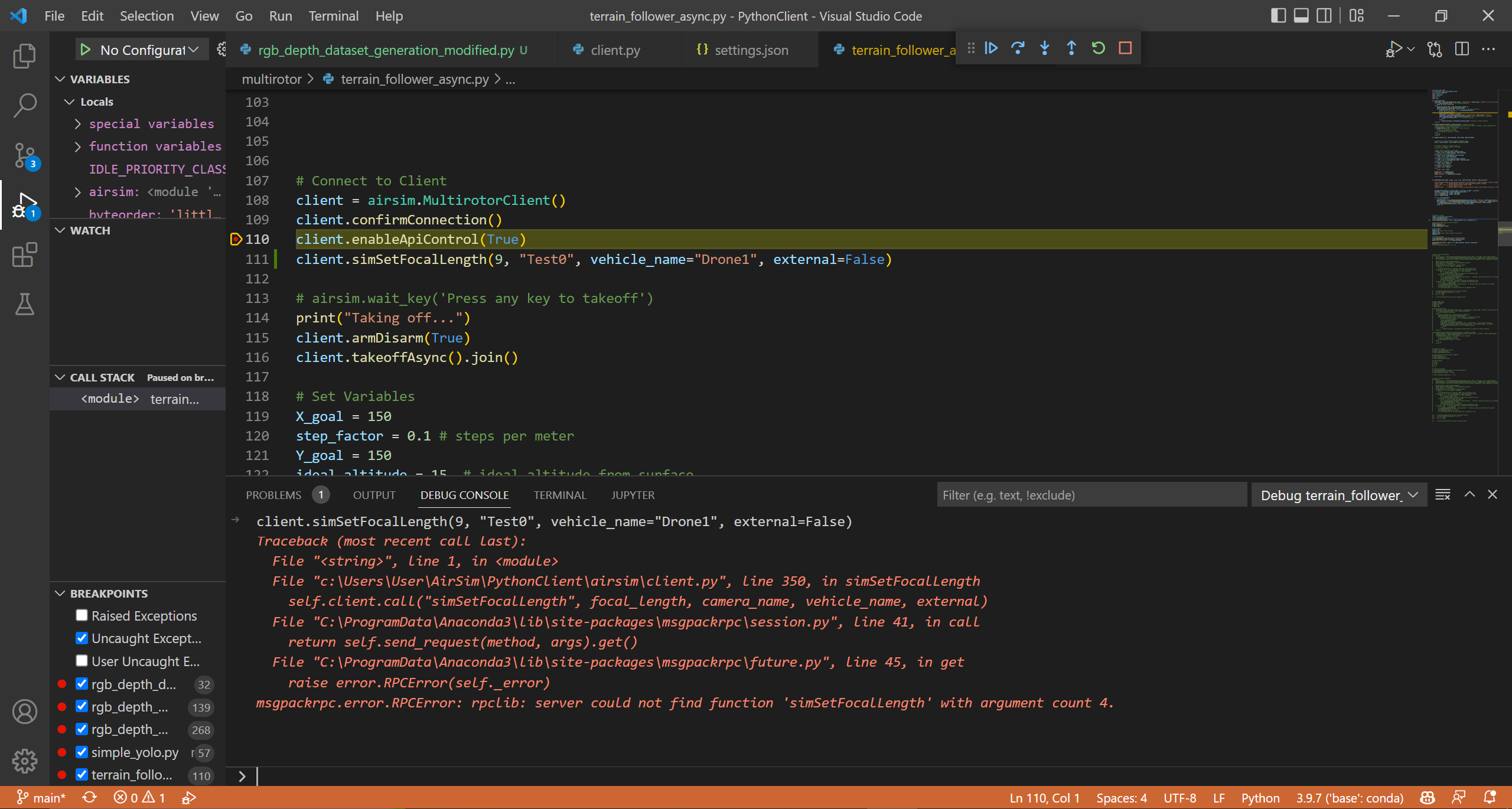Click the debug console filter field
Viewport: 1512px width, 809px height.
tap(1091, 495)
